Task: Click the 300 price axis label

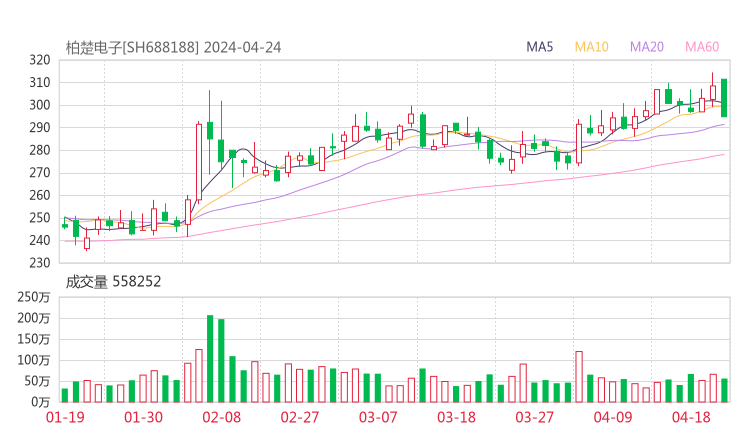Action: pyautogui.click(x=40, y=105)
